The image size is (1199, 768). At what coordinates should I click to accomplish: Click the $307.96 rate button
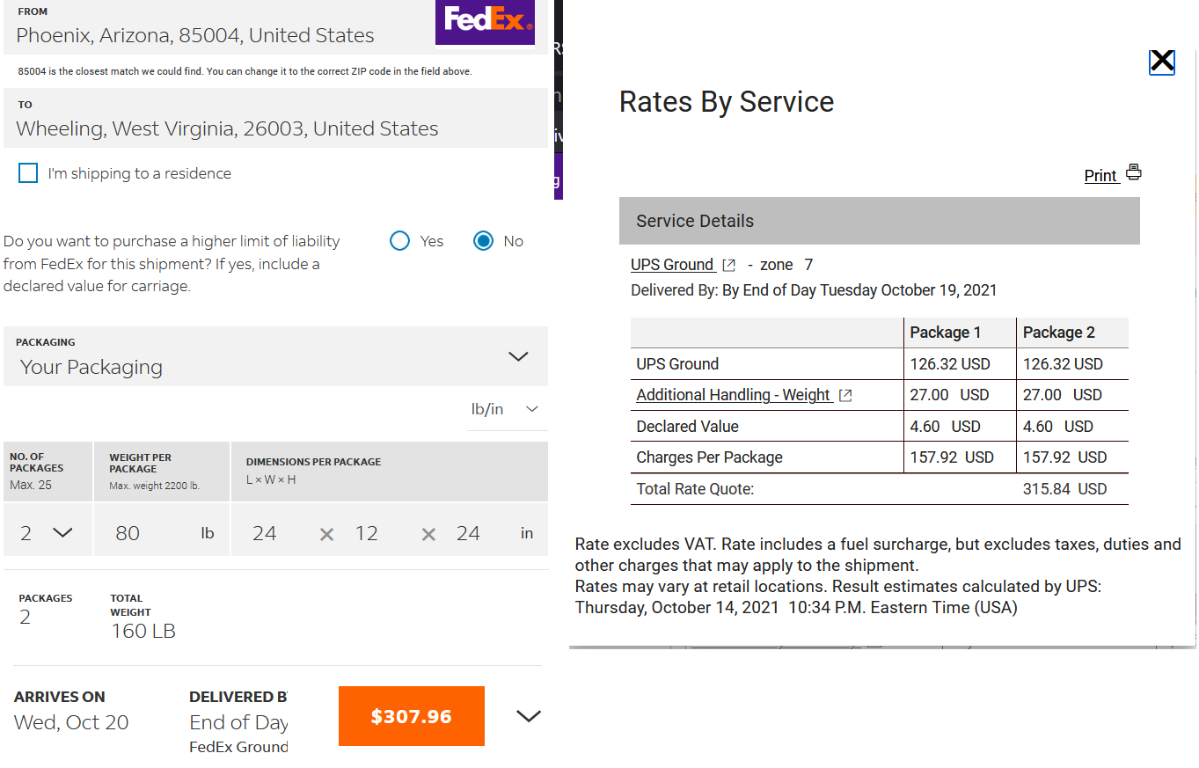411,716
